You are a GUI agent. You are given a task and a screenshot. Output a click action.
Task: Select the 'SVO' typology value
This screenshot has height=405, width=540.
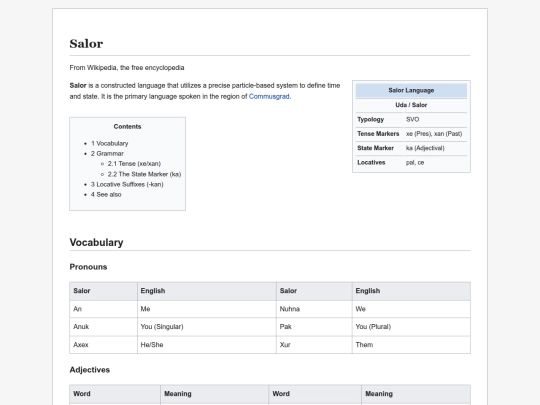coord(413,120)
